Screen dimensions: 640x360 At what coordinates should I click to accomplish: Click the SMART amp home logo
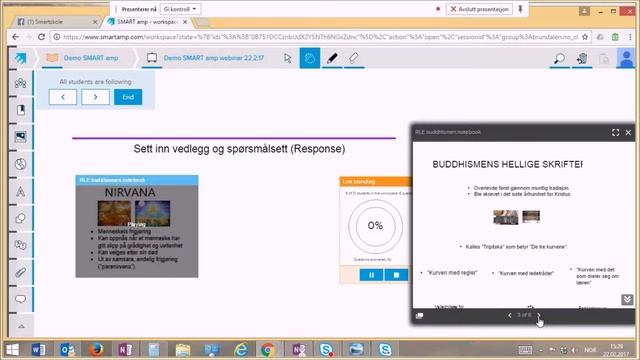(20, 58)
